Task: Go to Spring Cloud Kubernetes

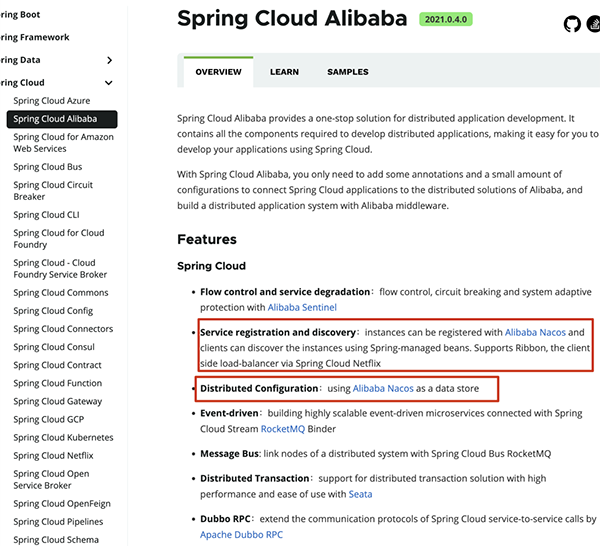Action: point(64,437)
